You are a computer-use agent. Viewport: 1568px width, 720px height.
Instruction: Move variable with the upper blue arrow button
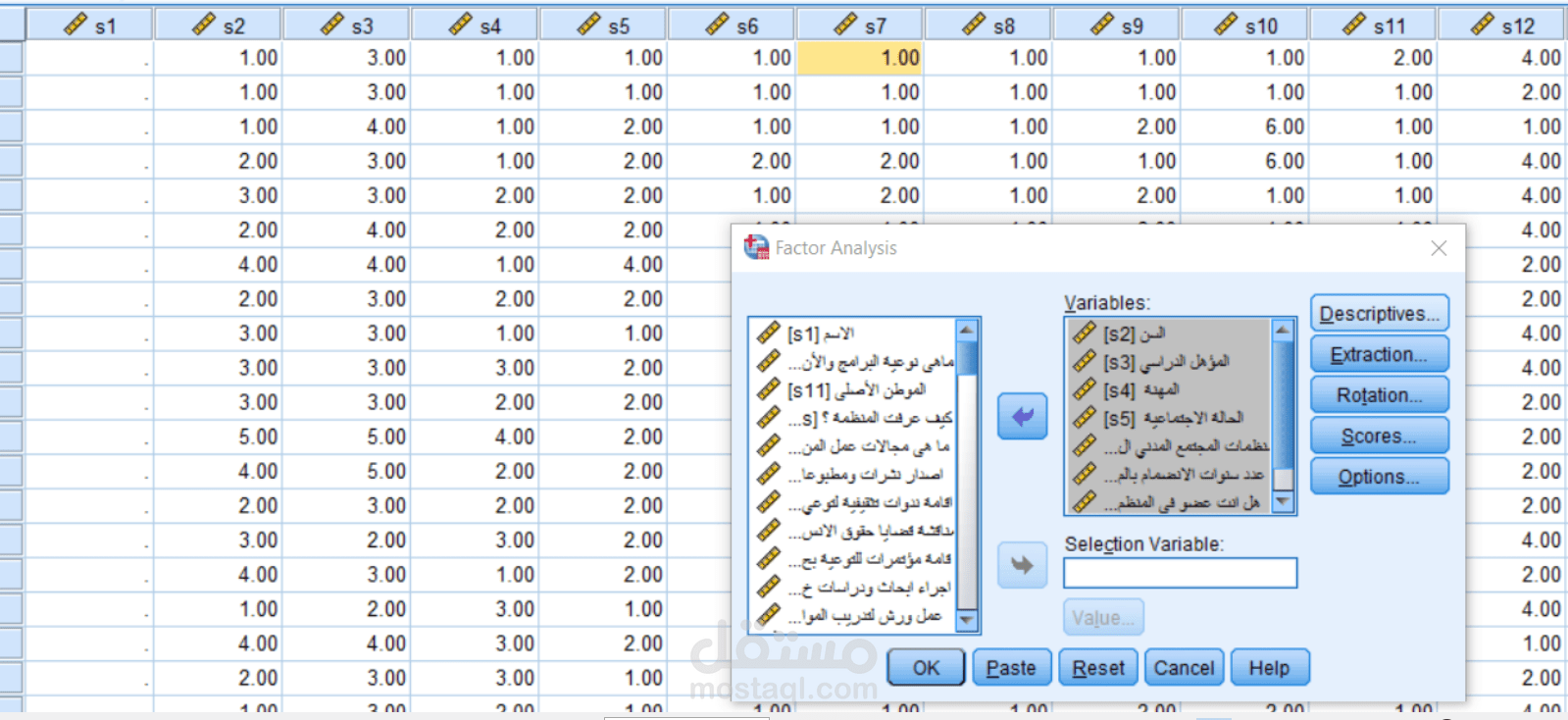coord(1022,416)
